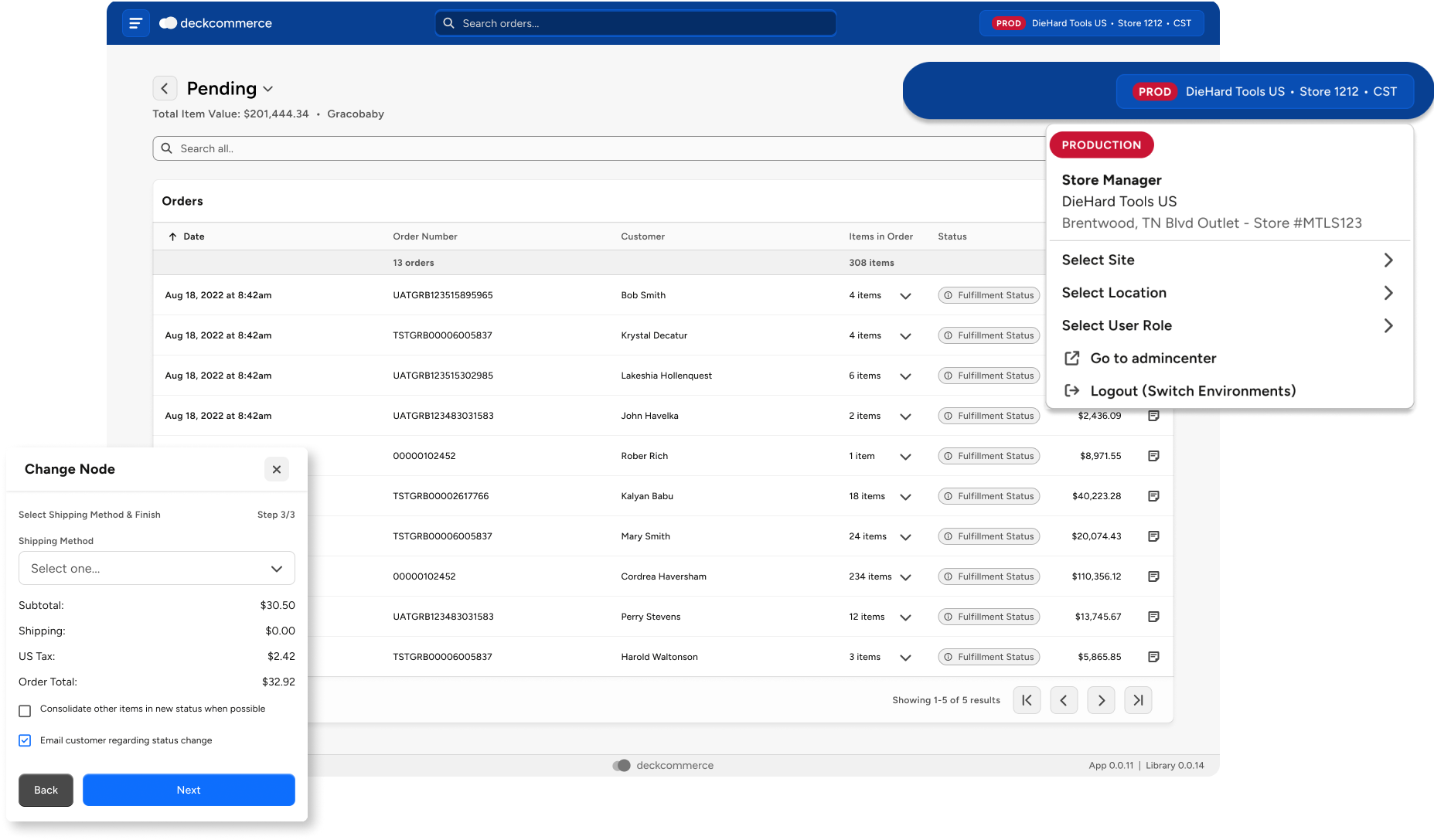The height and width of the screenshot is (840, 1434).
Task: Open notes icon for $110,356.12 order
Action: coord(1153,576)
